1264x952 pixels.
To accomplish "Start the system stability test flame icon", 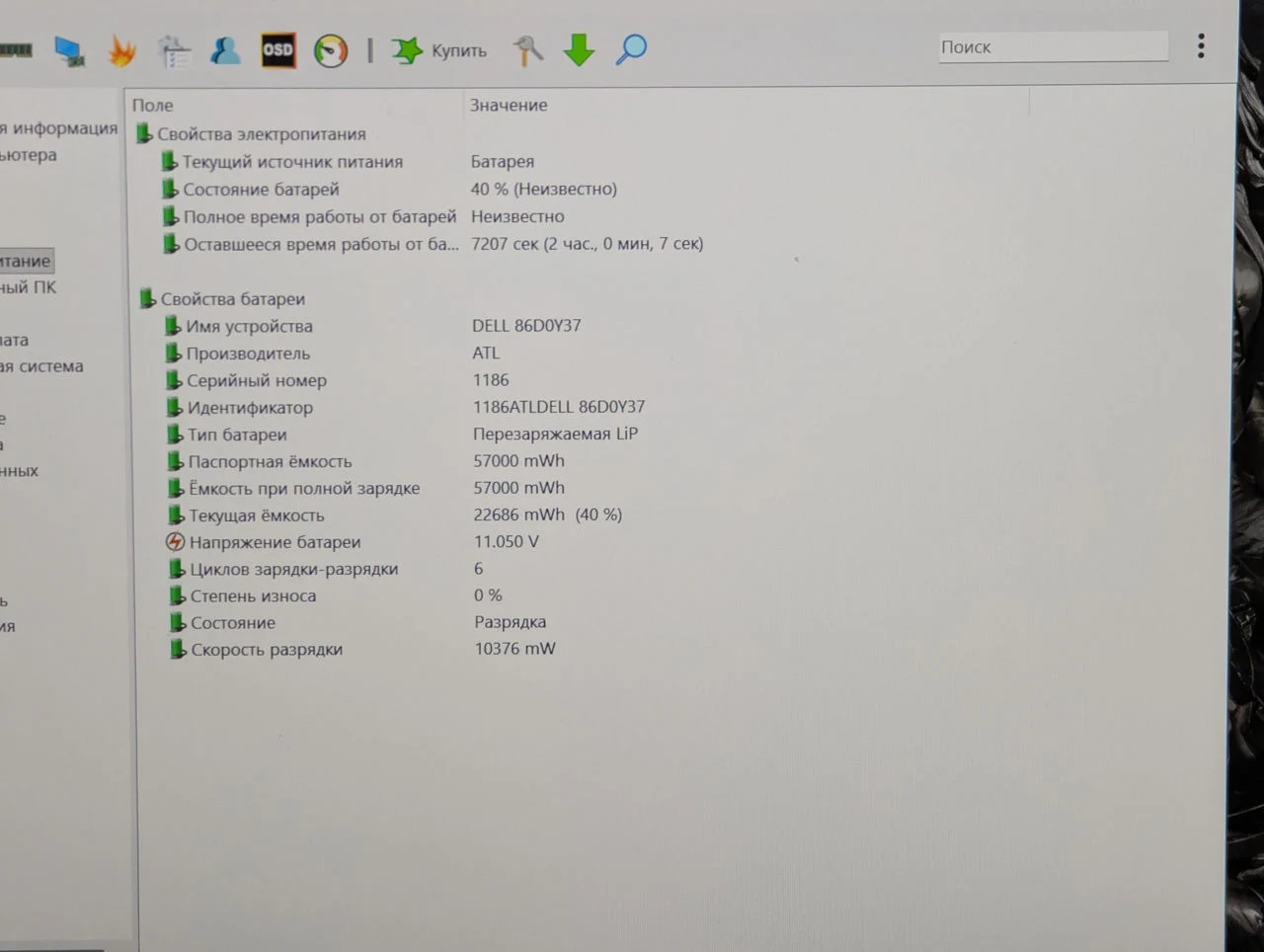I will click(121, 50).
